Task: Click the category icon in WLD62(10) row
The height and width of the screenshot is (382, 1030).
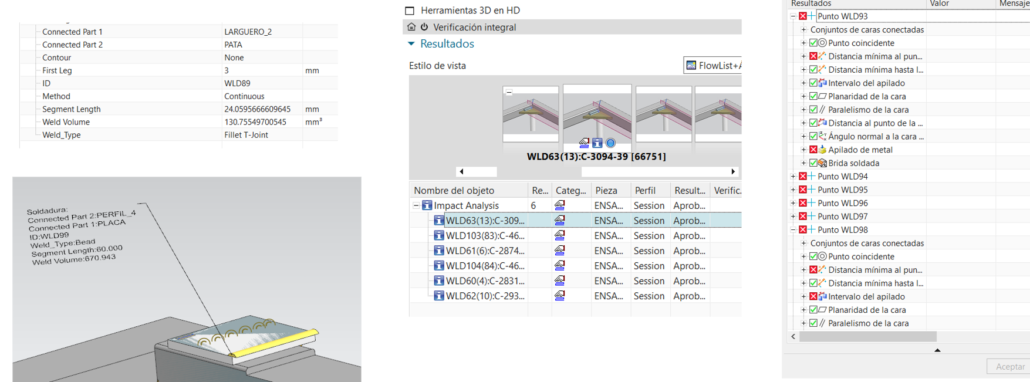Action: [x=560, y=296]
